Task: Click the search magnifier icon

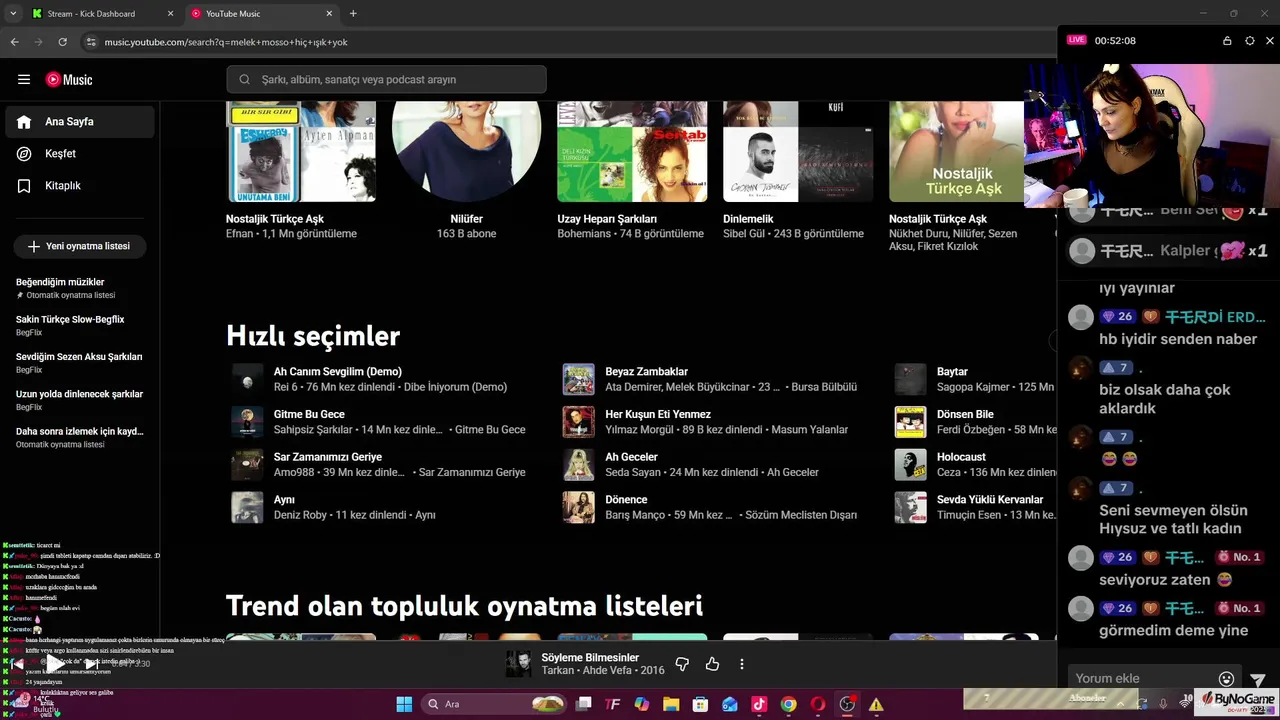Action: point(244,80)
